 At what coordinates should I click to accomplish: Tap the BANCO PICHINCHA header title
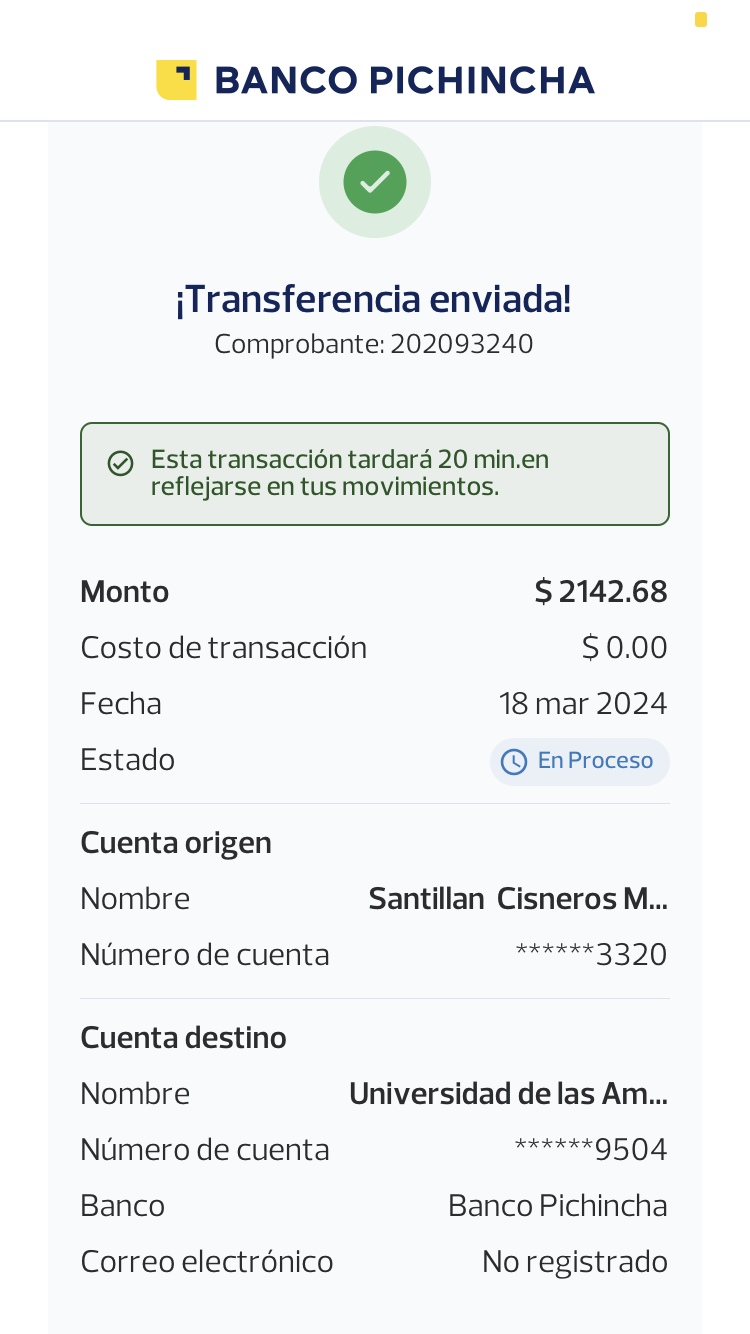click(x=404, y=80)
